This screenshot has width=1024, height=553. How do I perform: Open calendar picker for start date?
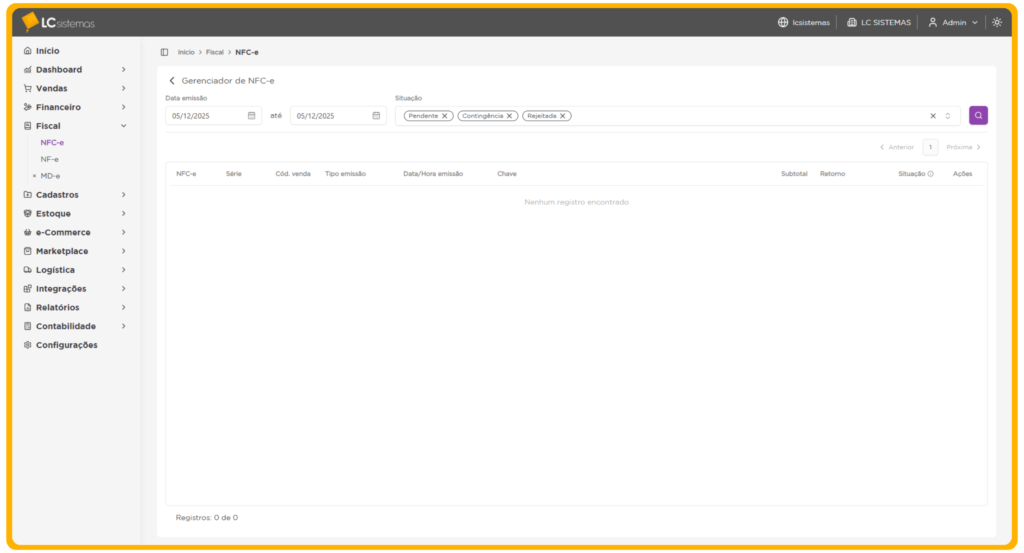(x=251, y=116)
